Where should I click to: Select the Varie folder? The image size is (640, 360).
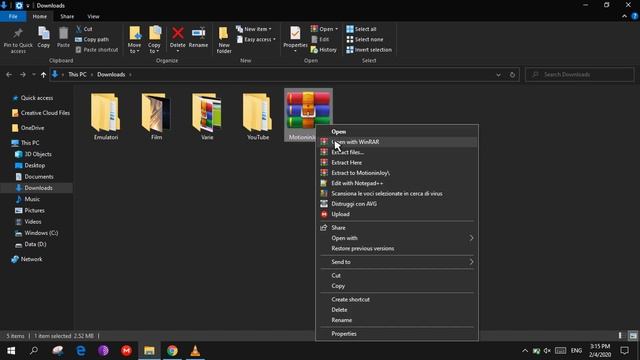click(207, 116)
